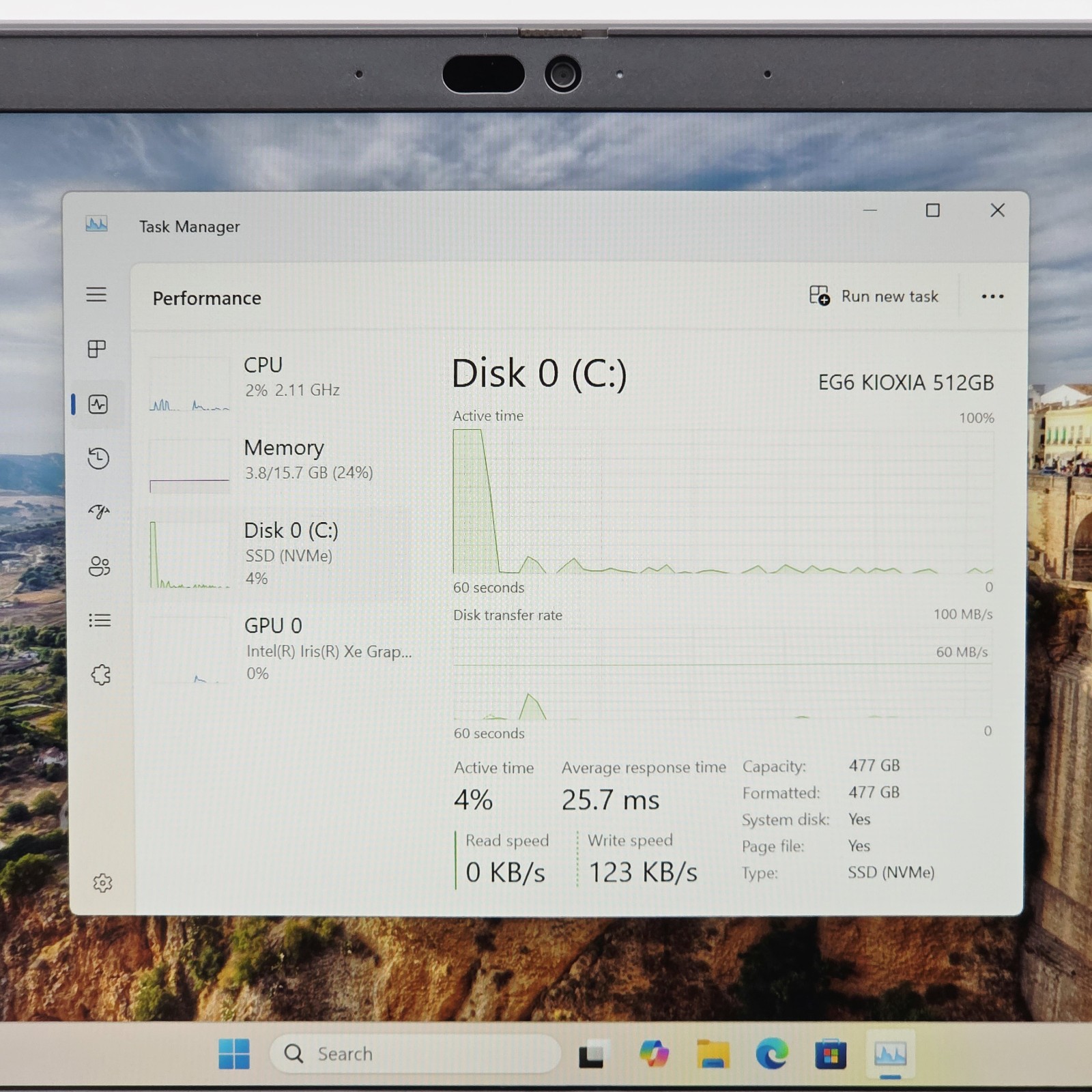Click the 123 KB/s write speed value
The height and width of the screenshot is (1092, 1092).
tap(642, 872)
